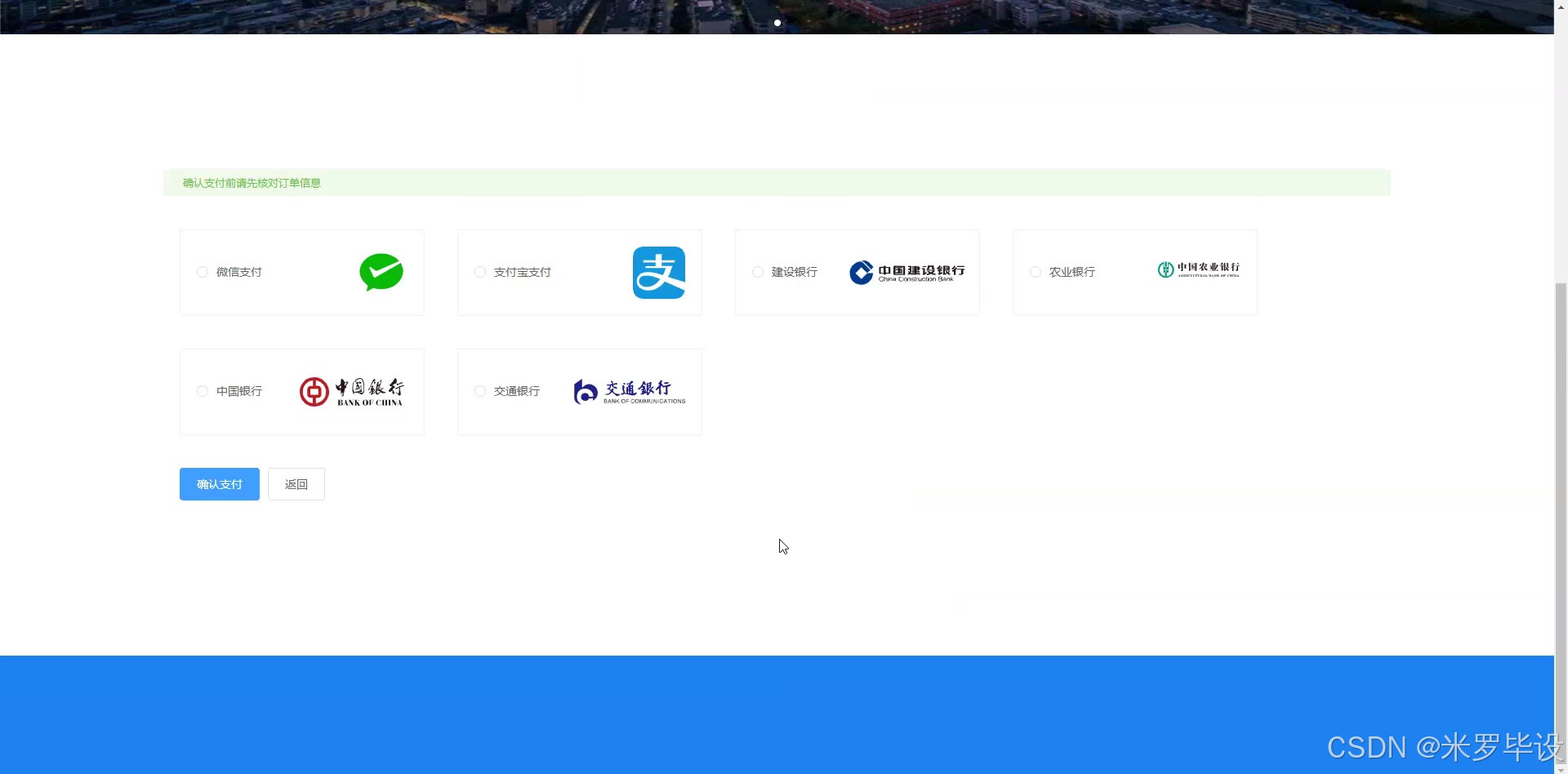Click the vertical page scrollbar thumb
The height and width of the screenshot is (774, 1568).
[x=1561, y=523]
